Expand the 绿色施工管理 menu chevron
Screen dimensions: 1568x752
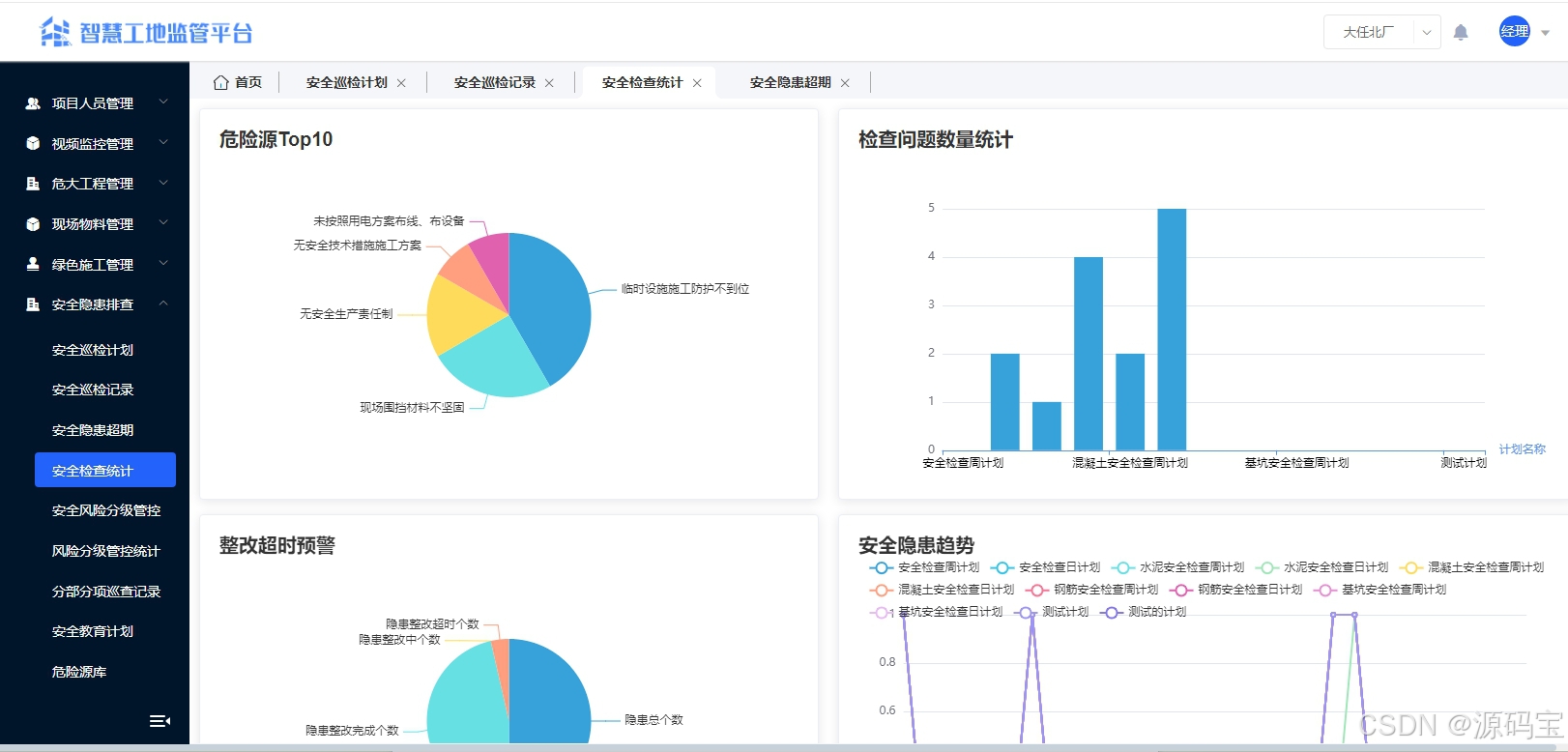163,263
